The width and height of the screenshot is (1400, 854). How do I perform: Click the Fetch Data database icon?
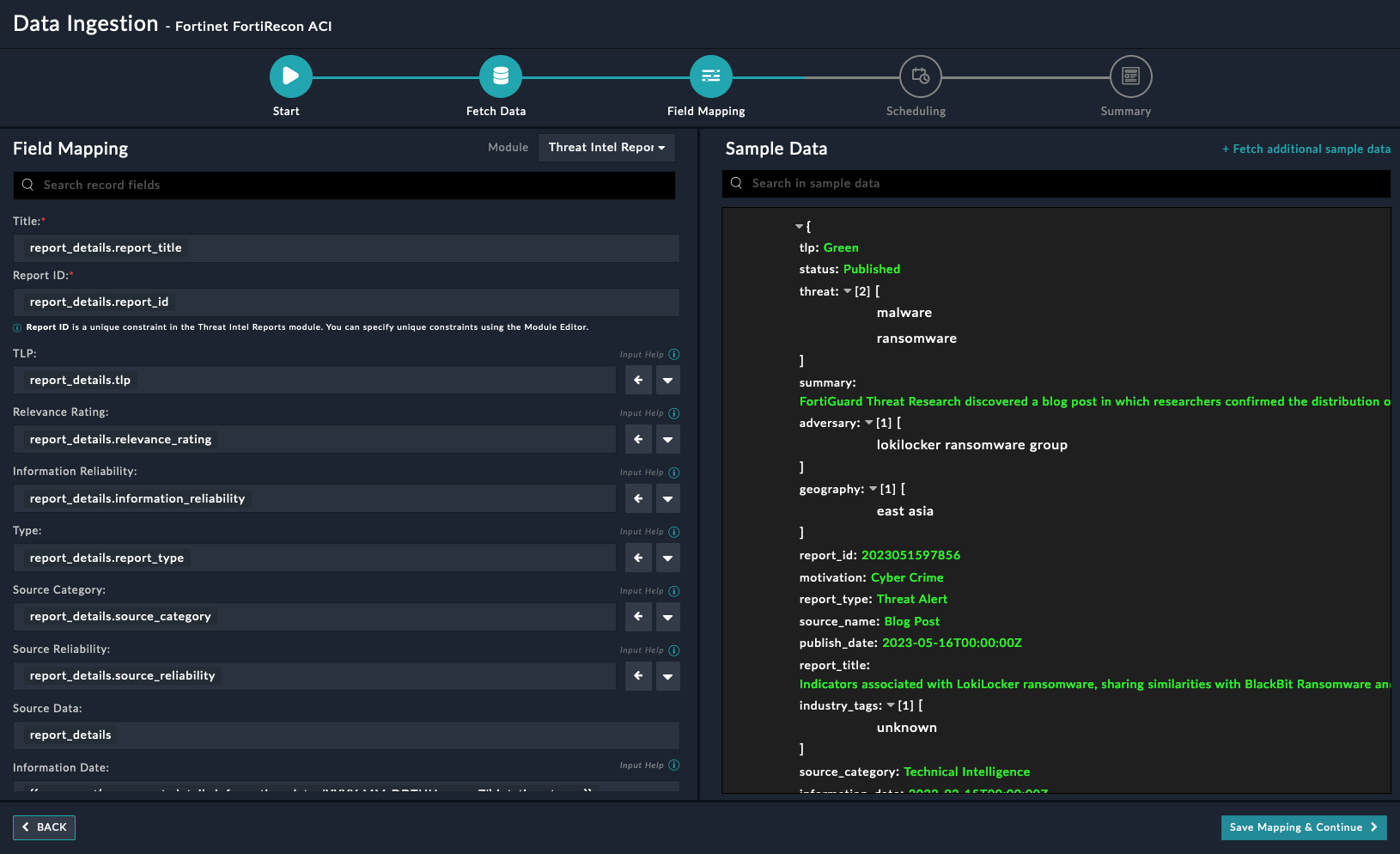(x=500, y=76)
